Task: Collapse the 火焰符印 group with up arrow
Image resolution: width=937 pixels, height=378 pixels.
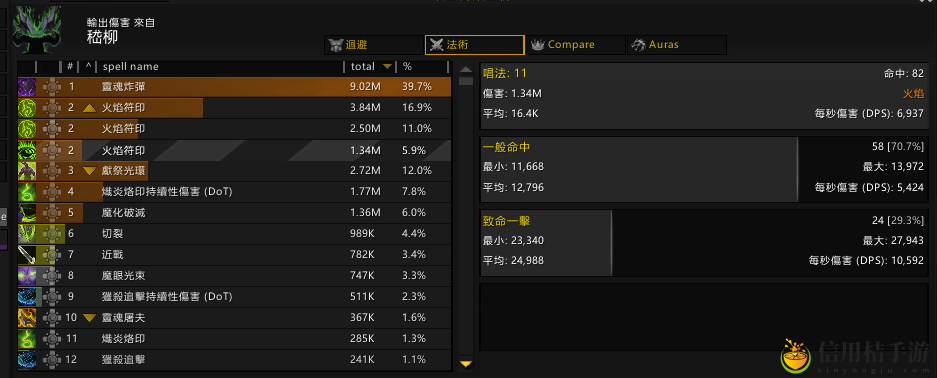Action: (x=89, y=109)
